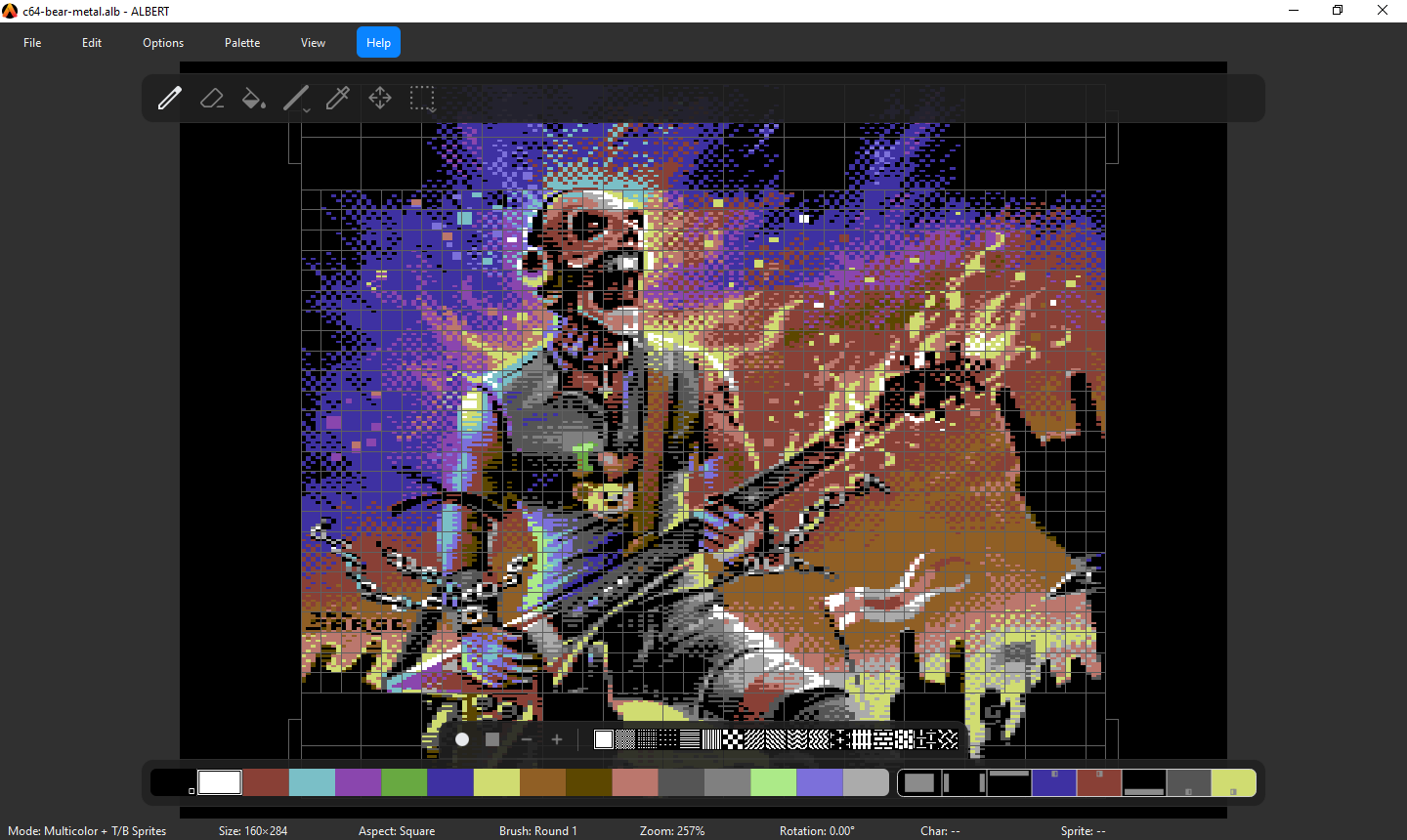Pick the horizontal lines pattern

point(690,739)
